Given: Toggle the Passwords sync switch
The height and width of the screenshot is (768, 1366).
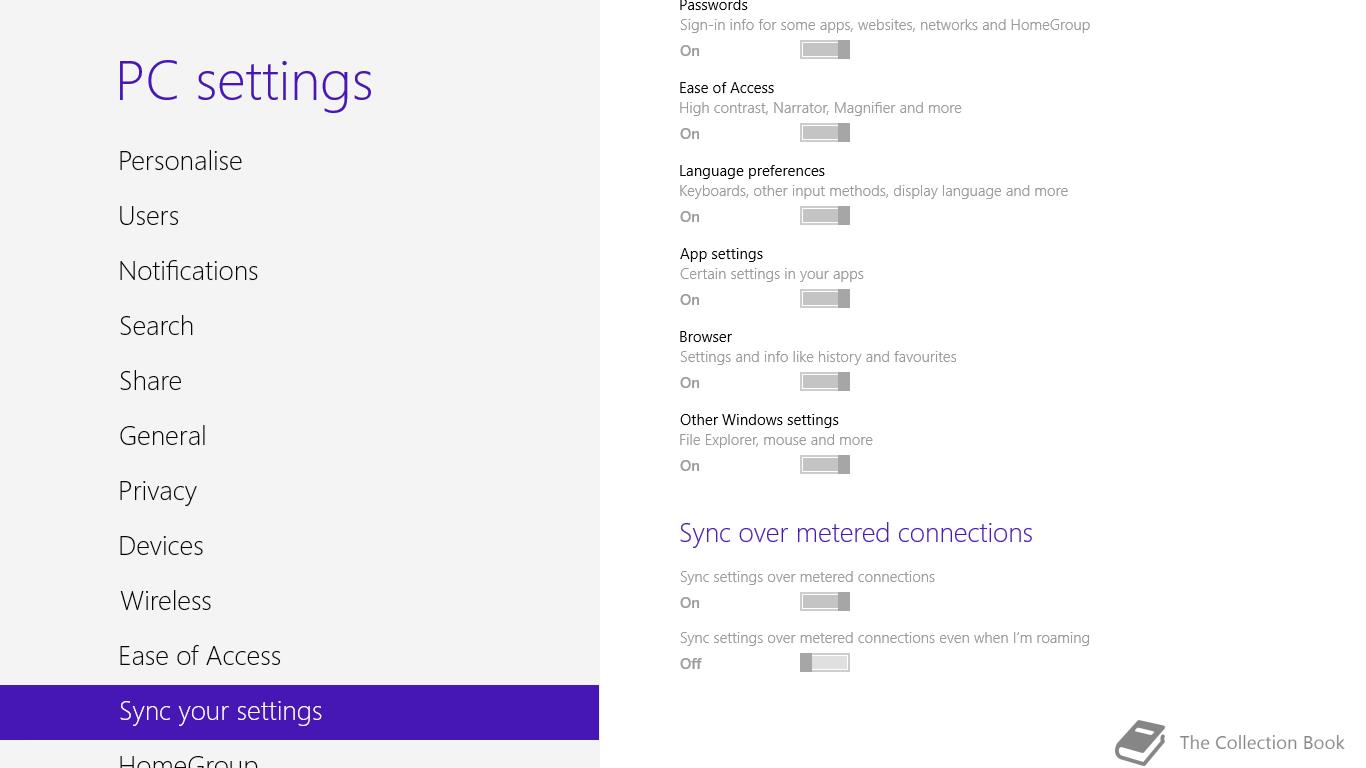Looking at the screenshot, I should click(x=825, y=50).
